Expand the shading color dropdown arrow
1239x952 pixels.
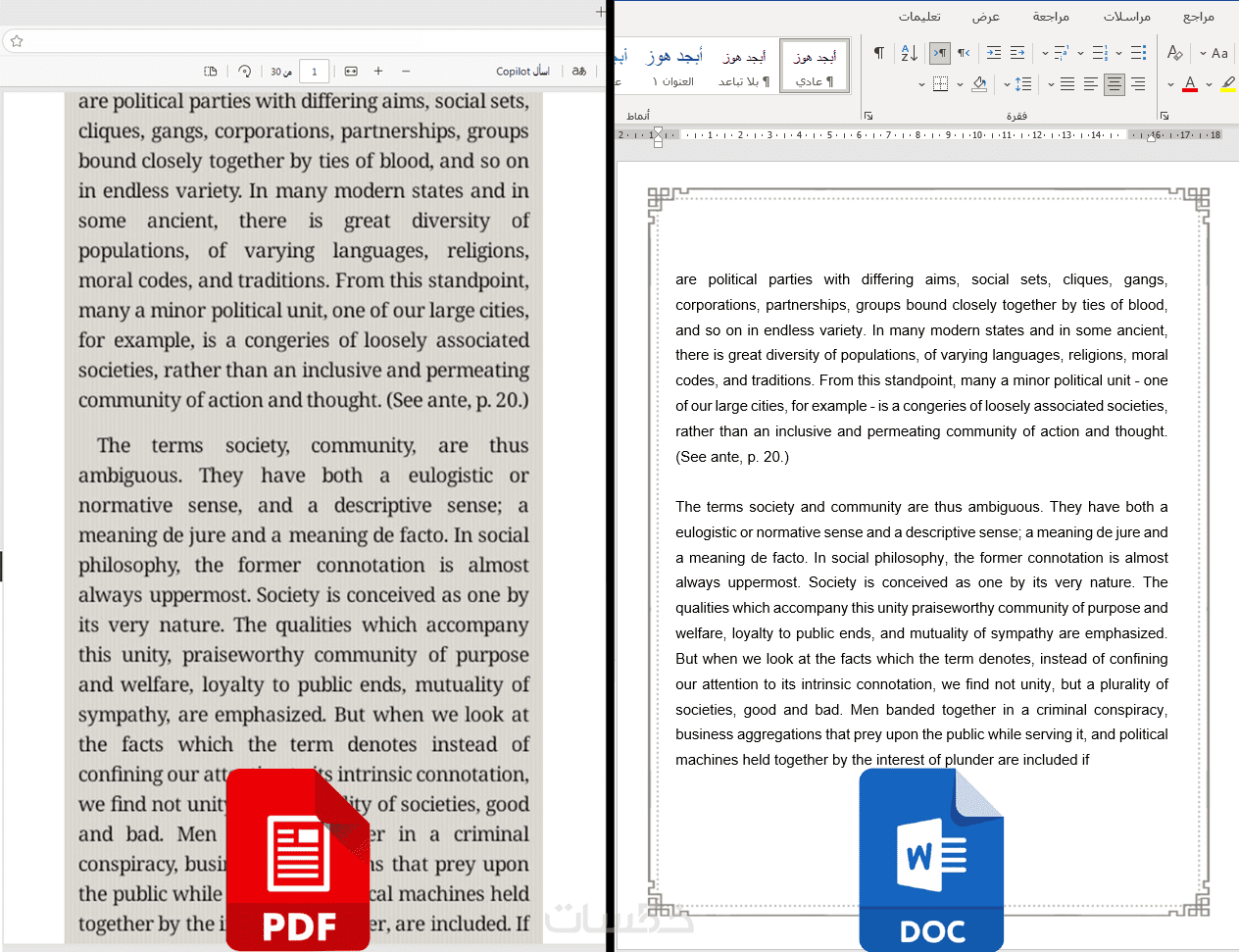[x=960, y=84]
